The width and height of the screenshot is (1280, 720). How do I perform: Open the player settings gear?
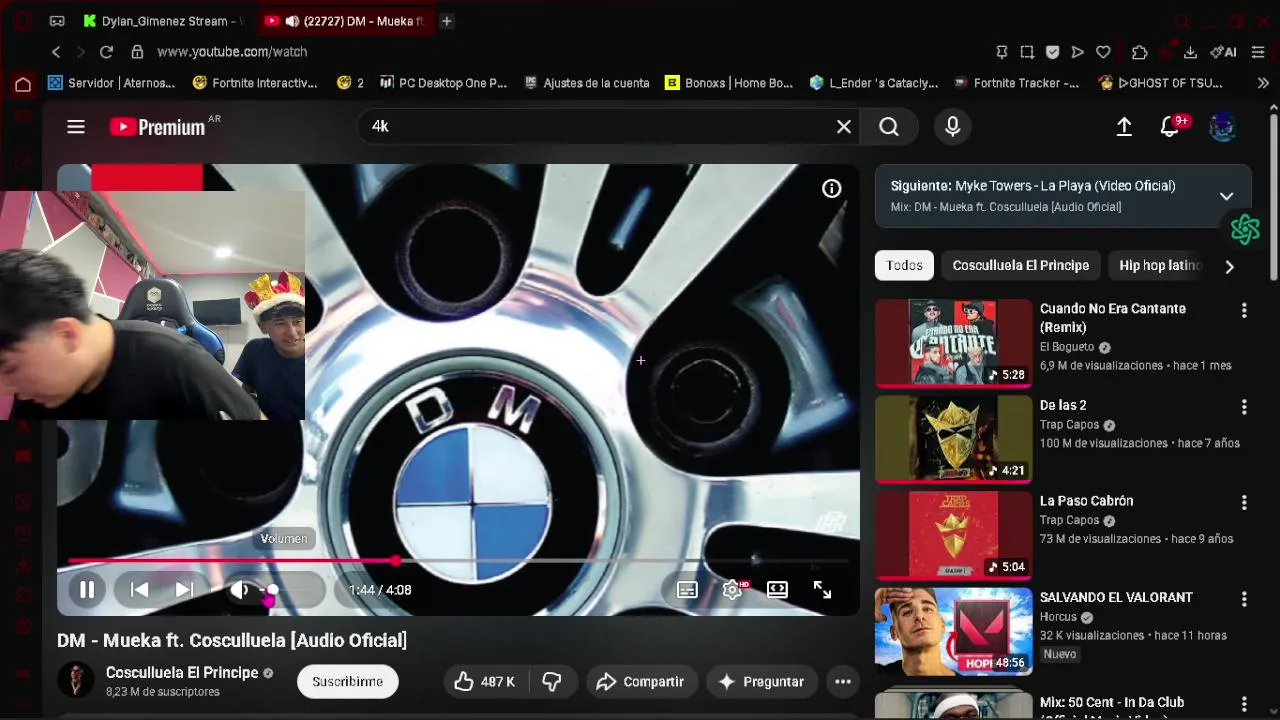(732, 590)
